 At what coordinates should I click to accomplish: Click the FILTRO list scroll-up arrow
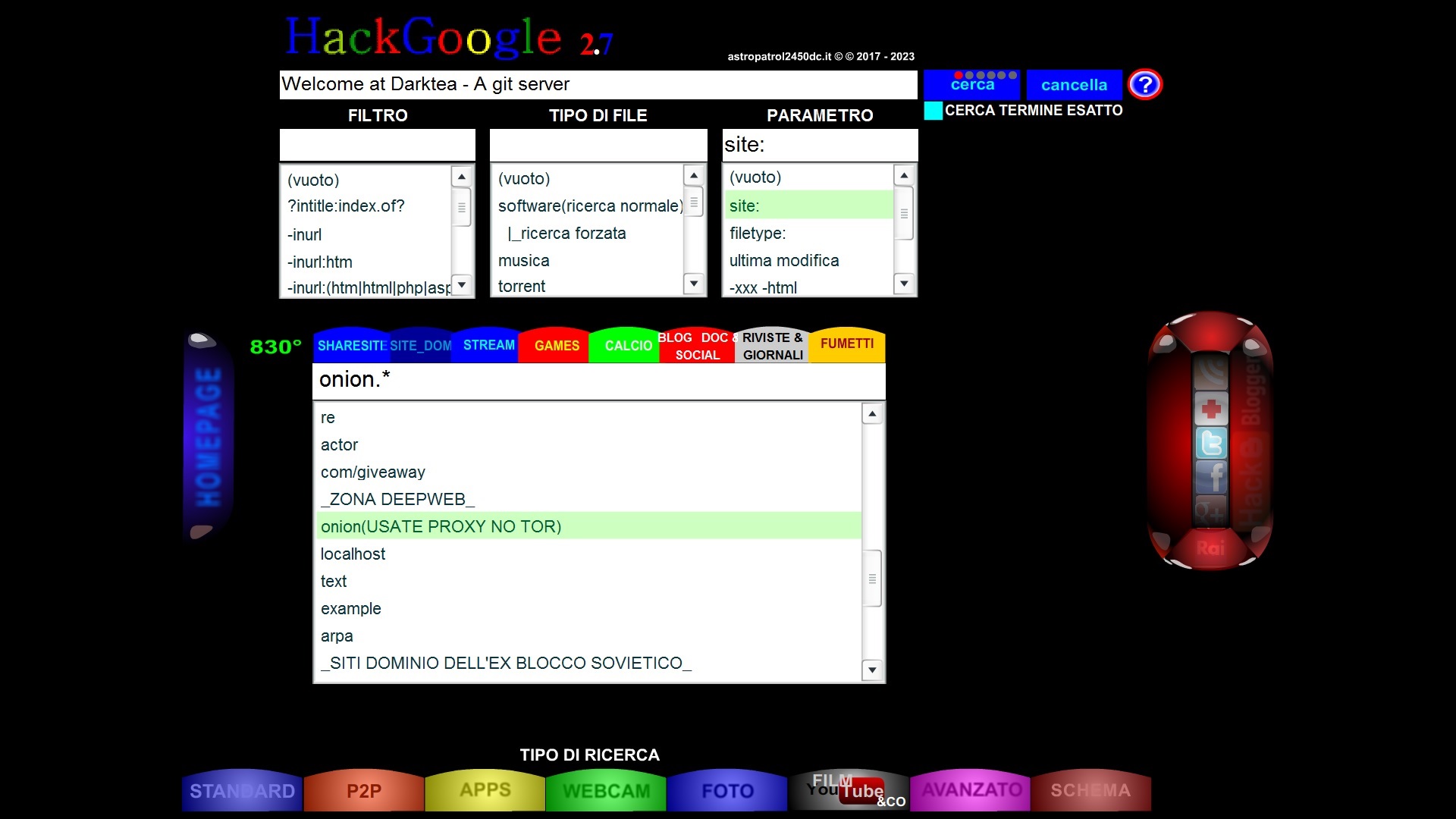[461, 177]
